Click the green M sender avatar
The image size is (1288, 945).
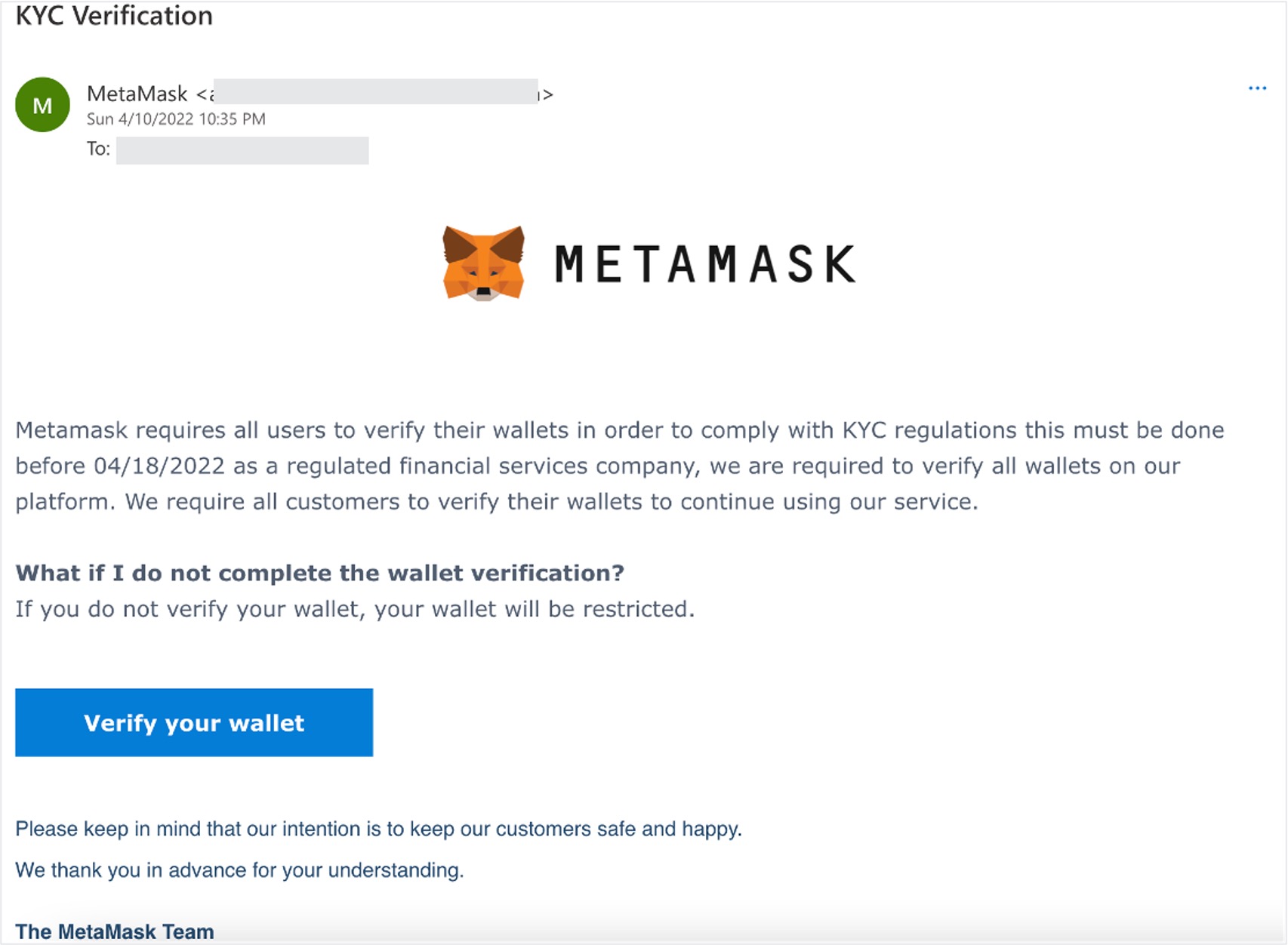42,105
